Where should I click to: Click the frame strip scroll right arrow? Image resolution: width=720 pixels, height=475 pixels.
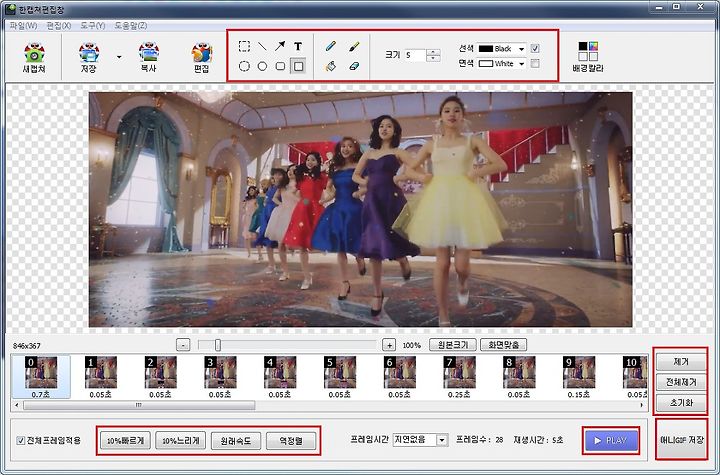pos(641,405)
